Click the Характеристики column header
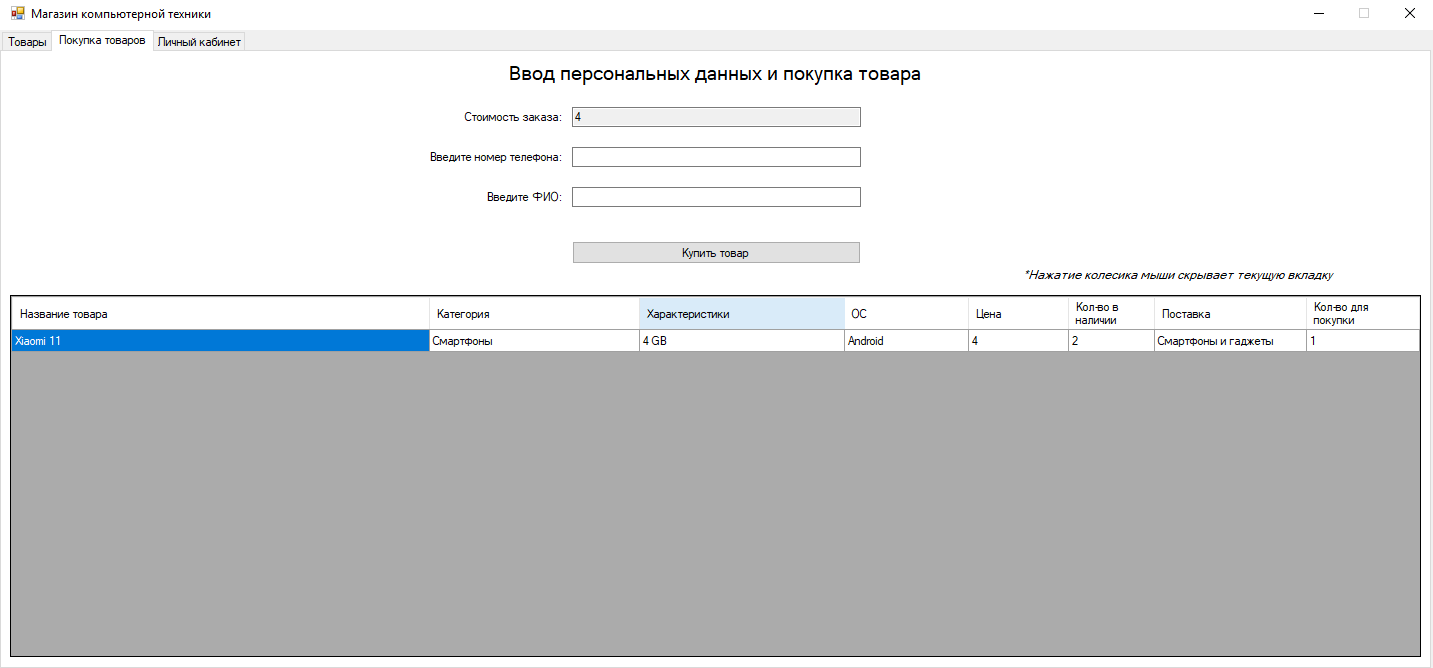 742,314
